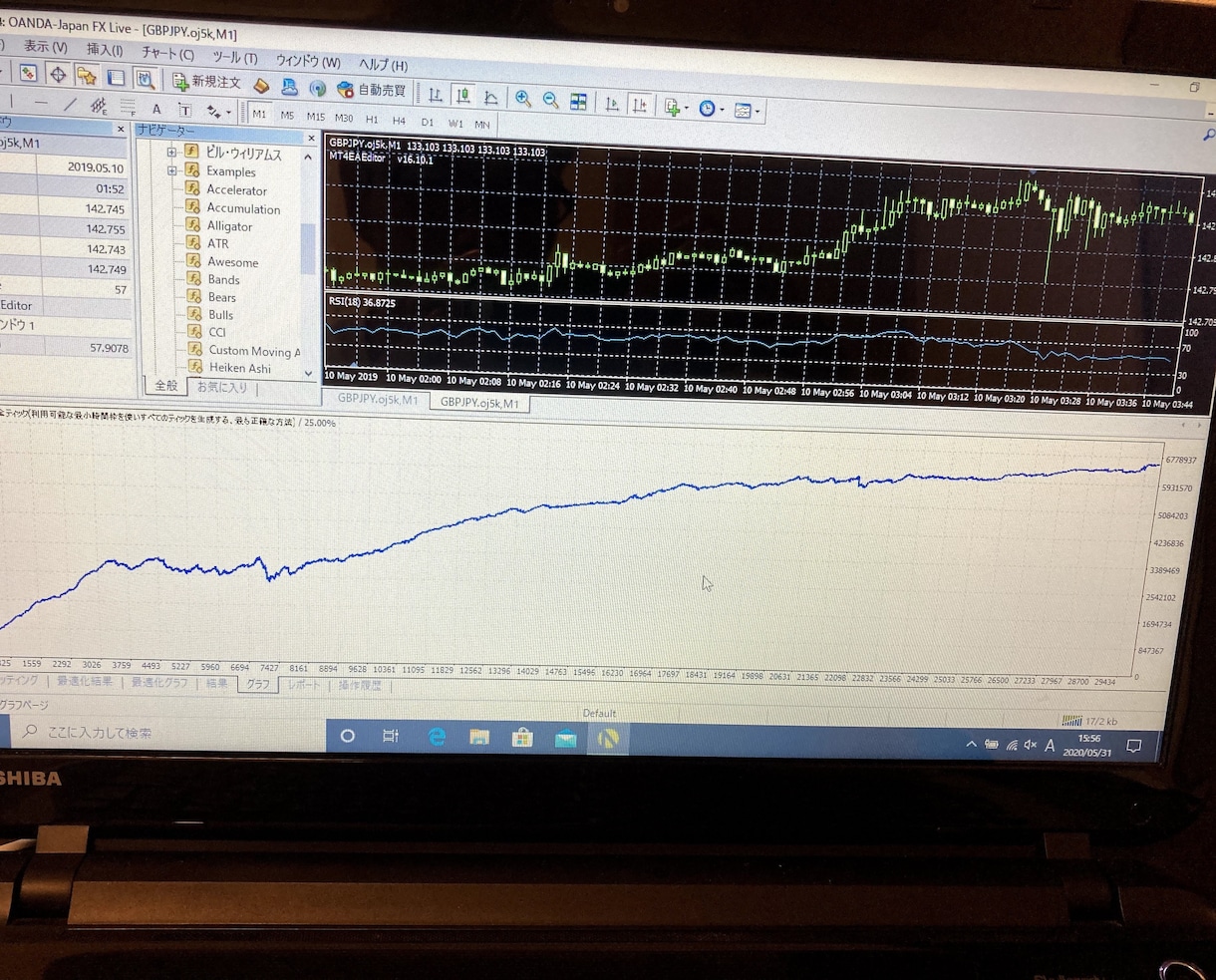Select the Alligator indicator in navigator
Image resolution: width=1216 pixels, height=980 pixels.
[229, 226]
